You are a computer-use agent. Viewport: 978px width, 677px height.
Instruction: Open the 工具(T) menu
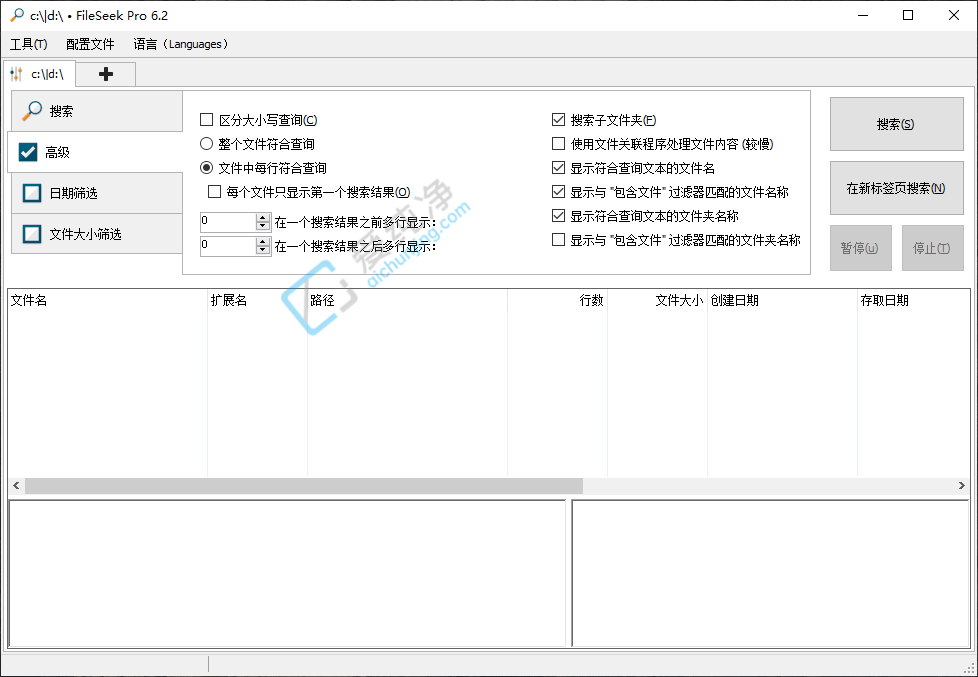29,44
